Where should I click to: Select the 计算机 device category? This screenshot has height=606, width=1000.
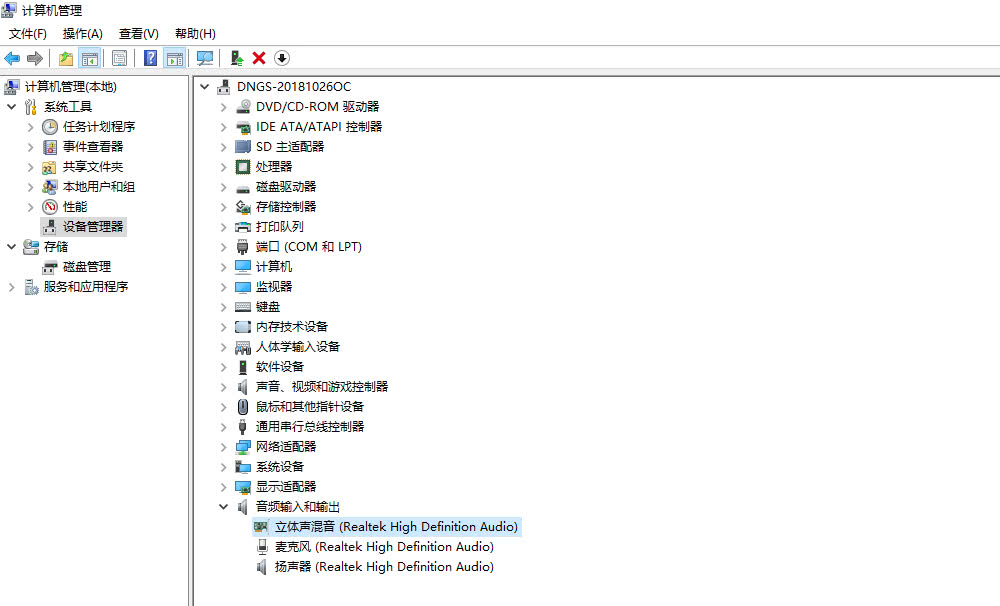[x=274, y=267]
